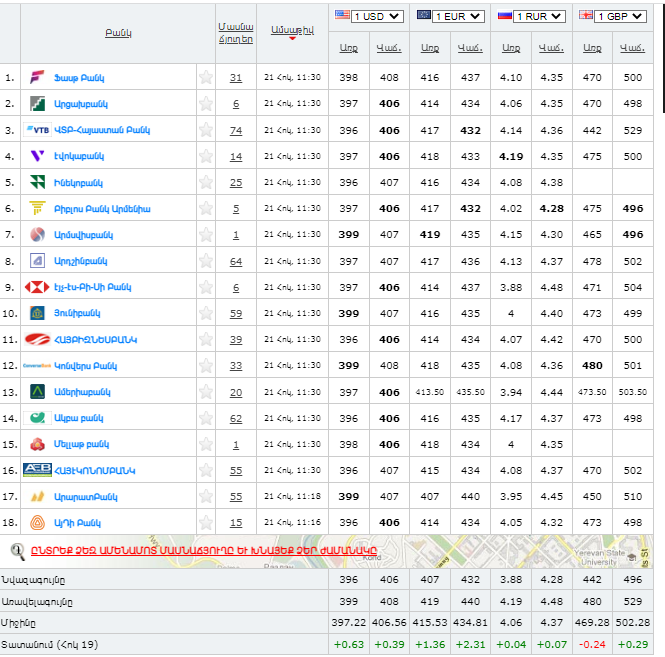Click the Fast Bank logo icon
The width and height of the screenshot is (665, 657).
click(x=37, y=77)
